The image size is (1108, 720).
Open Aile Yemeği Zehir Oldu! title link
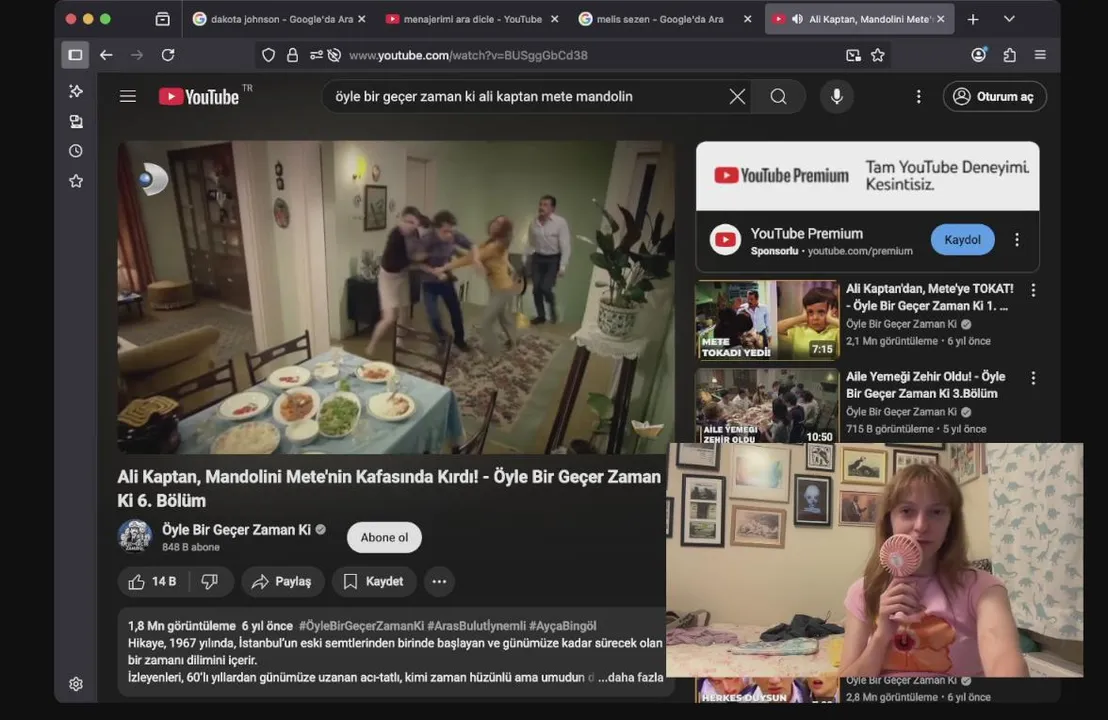926,385
